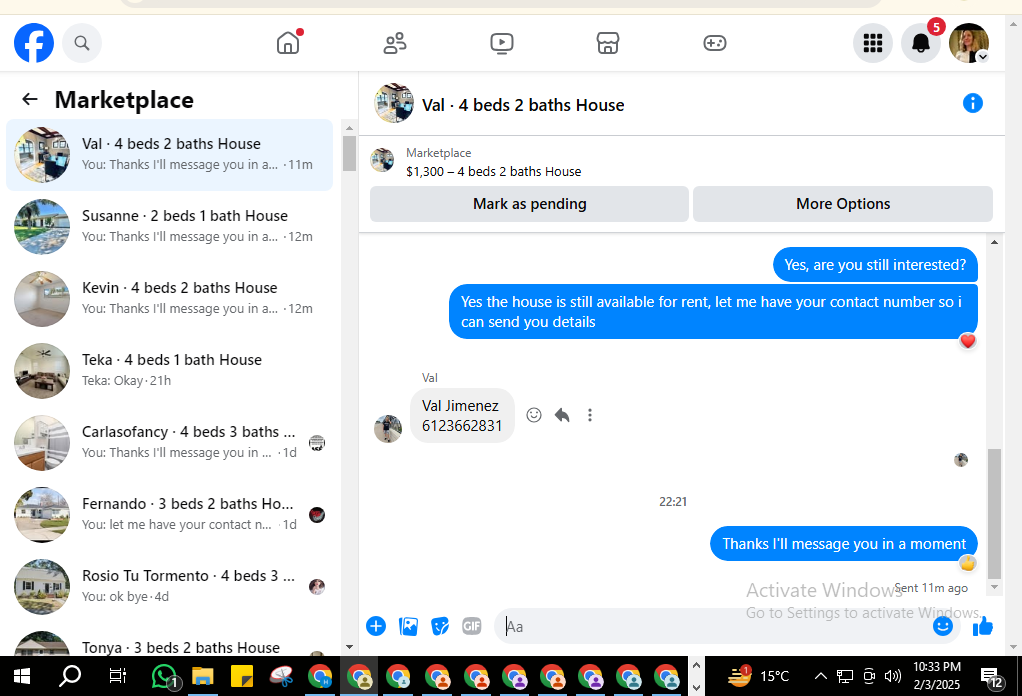This screenshot has height=696, width=1022.
Task: Open the Gaming icon
Action: pos(714,43)
